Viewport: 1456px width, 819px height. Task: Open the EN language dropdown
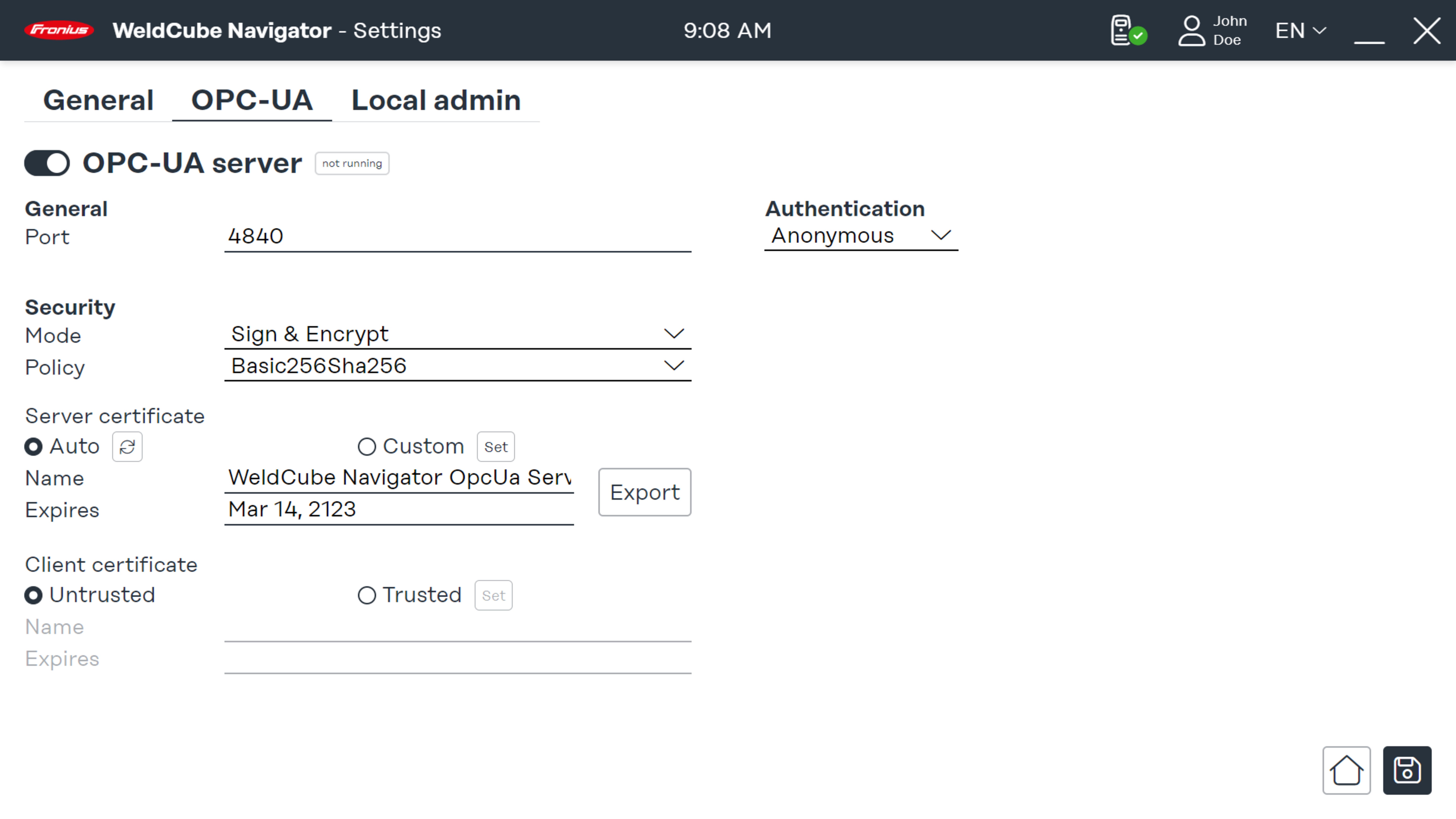[x=1300, y=31]
